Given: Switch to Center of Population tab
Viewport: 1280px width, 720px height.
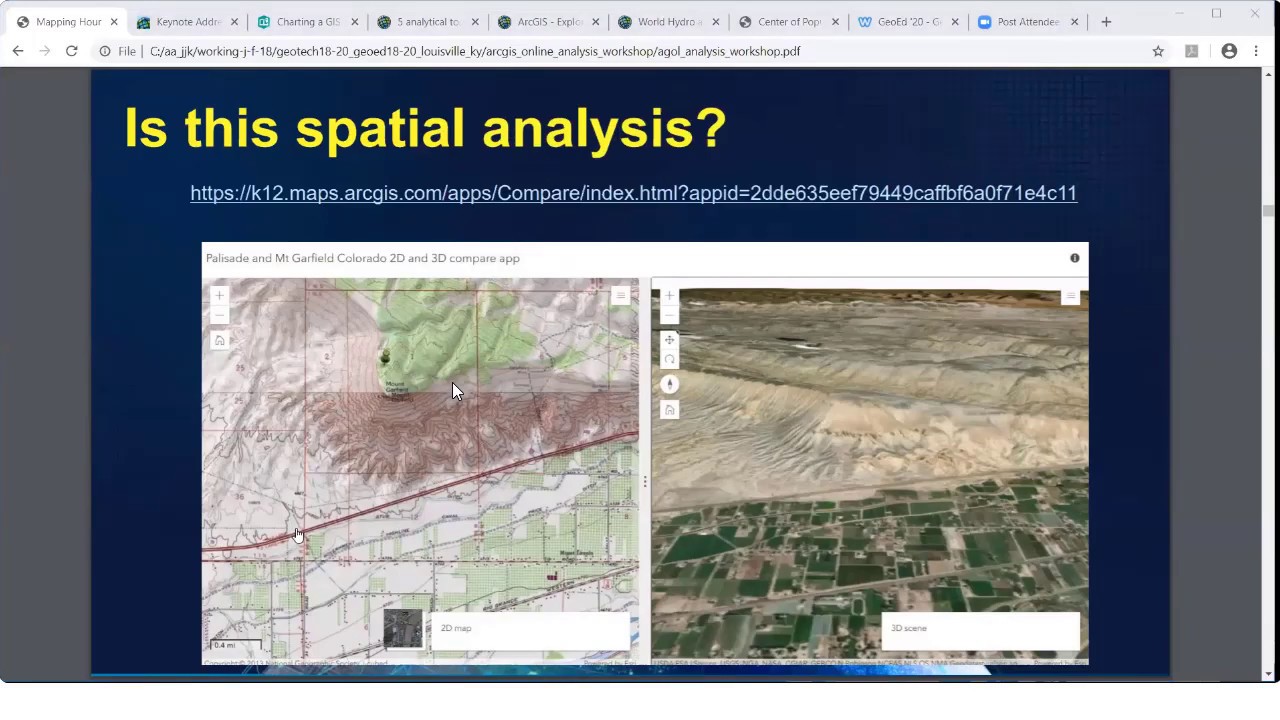Looking at the screenshot, I should pyautogui.click(x=788, y=22).
